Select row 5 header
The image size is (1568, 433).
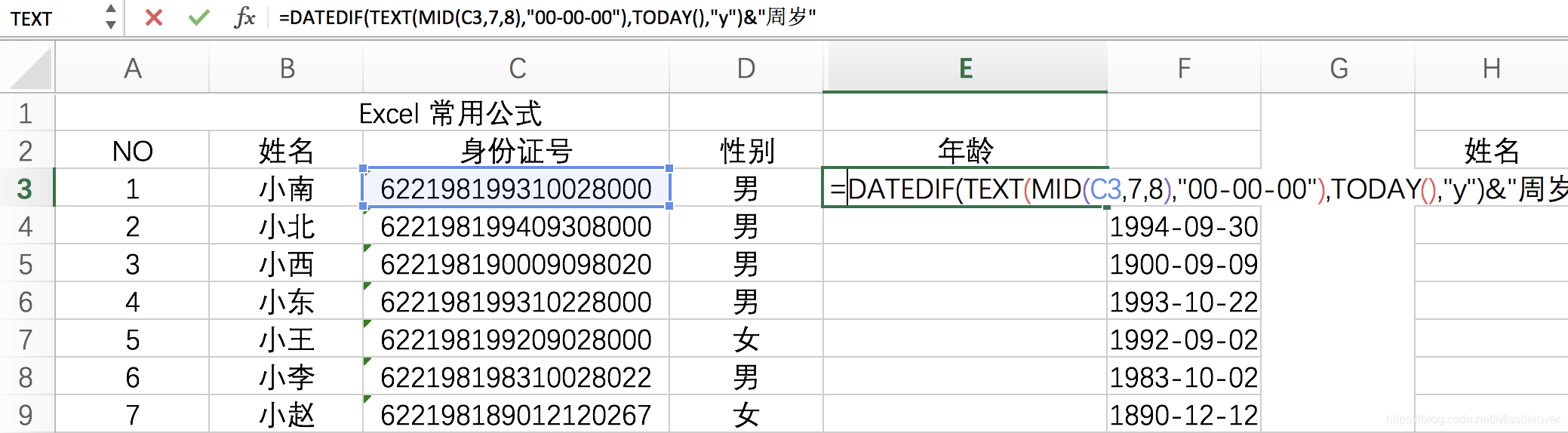[x=26, y=263]
